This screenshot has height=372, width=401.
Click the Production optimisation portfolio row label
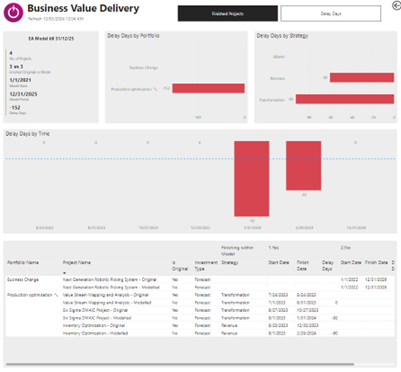[32, 295]
